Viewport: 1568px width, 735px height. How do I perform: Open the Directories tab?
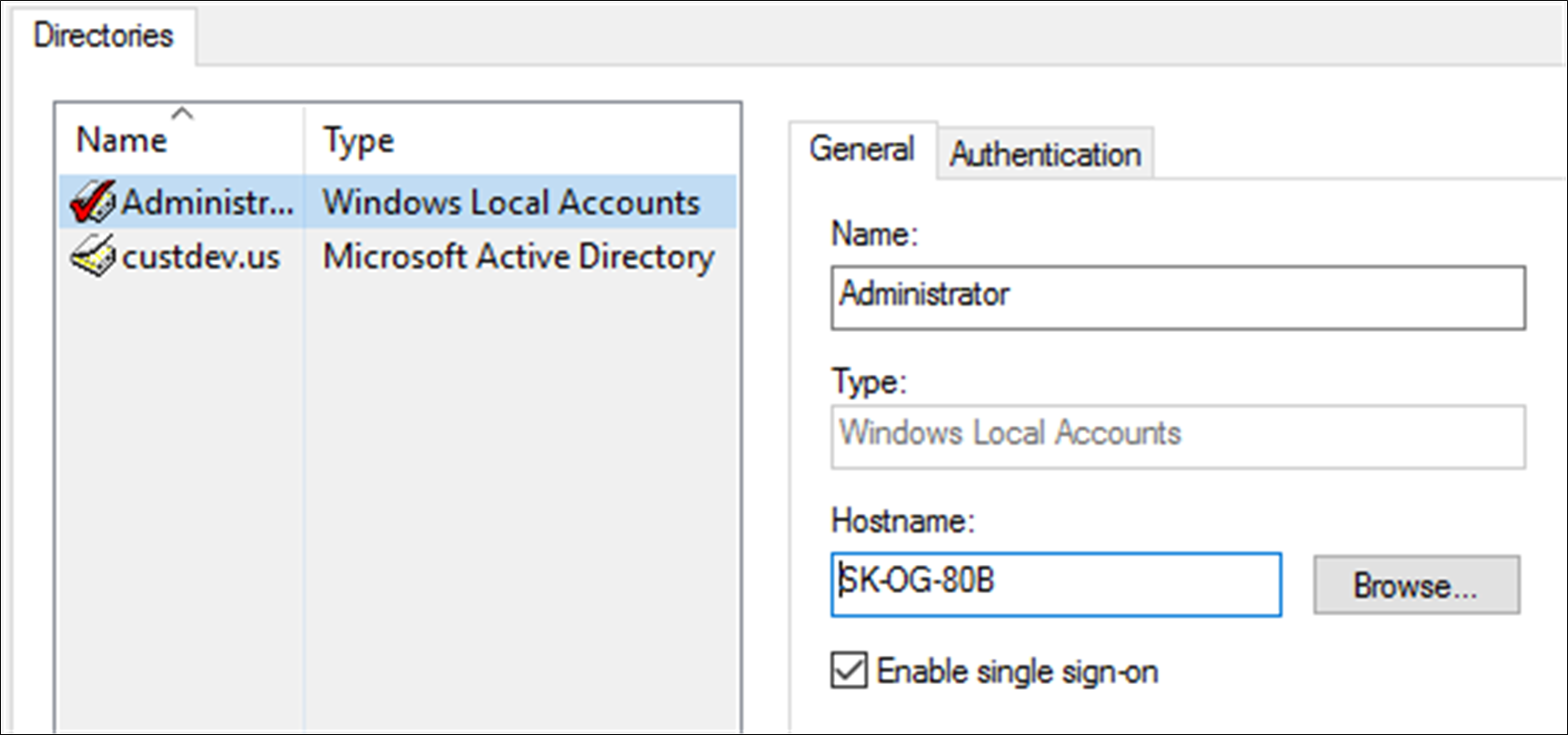coord(103,35)
